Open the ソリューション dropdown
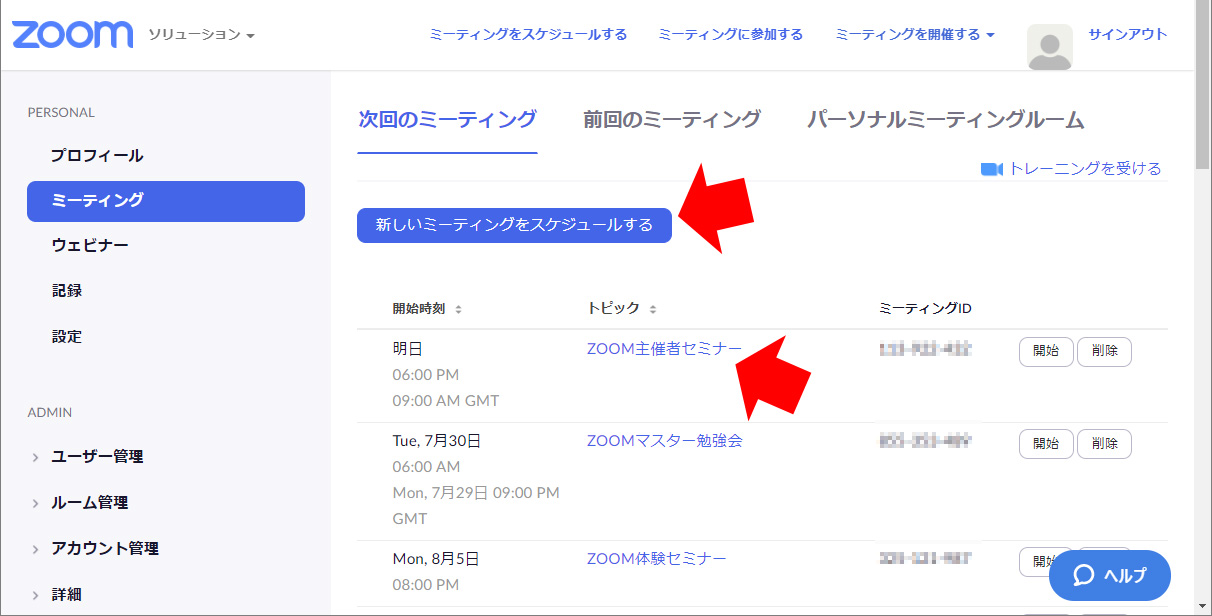1212x616 pixels. (201, 35)
